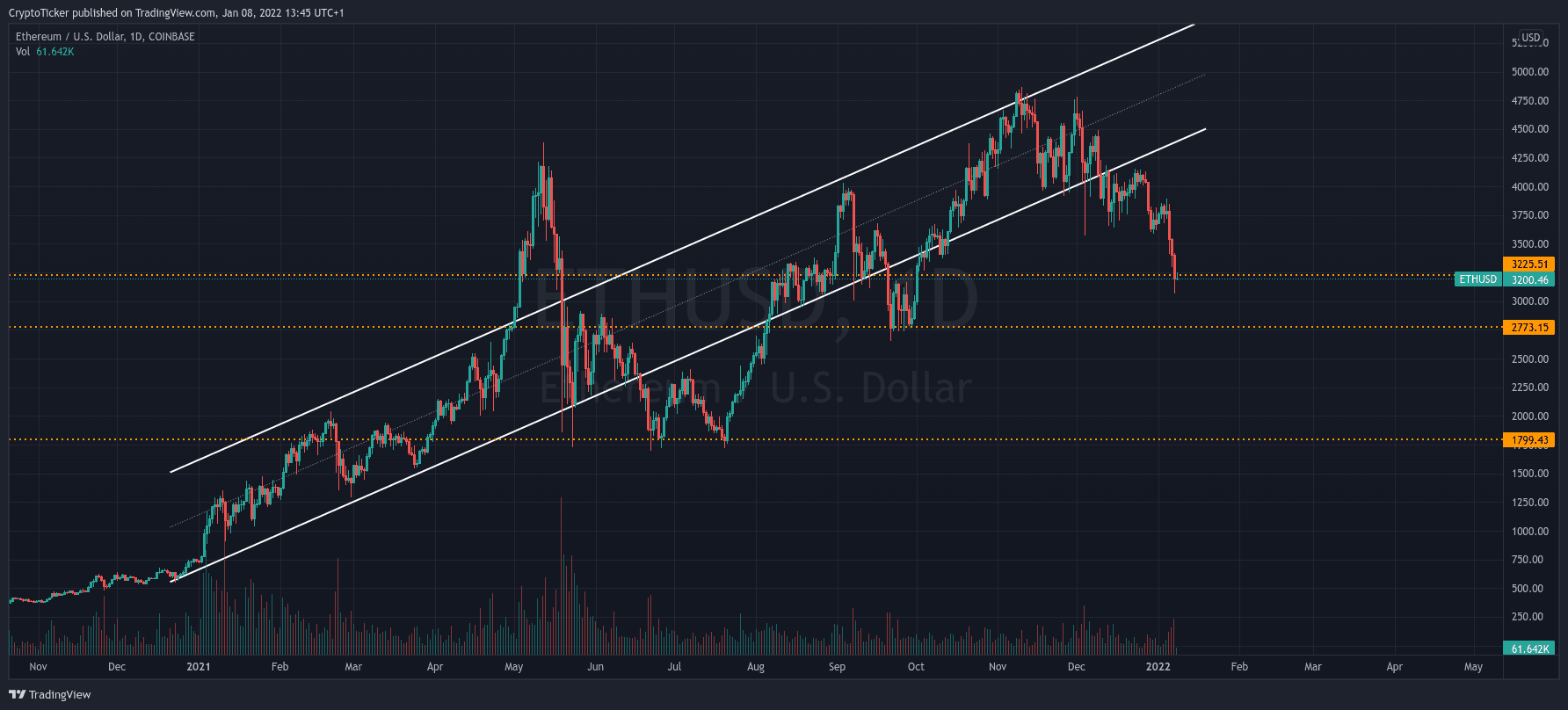Click the orange 3225.51 price level label
The image size is (1568, 710).
[x=1528, y=264]
